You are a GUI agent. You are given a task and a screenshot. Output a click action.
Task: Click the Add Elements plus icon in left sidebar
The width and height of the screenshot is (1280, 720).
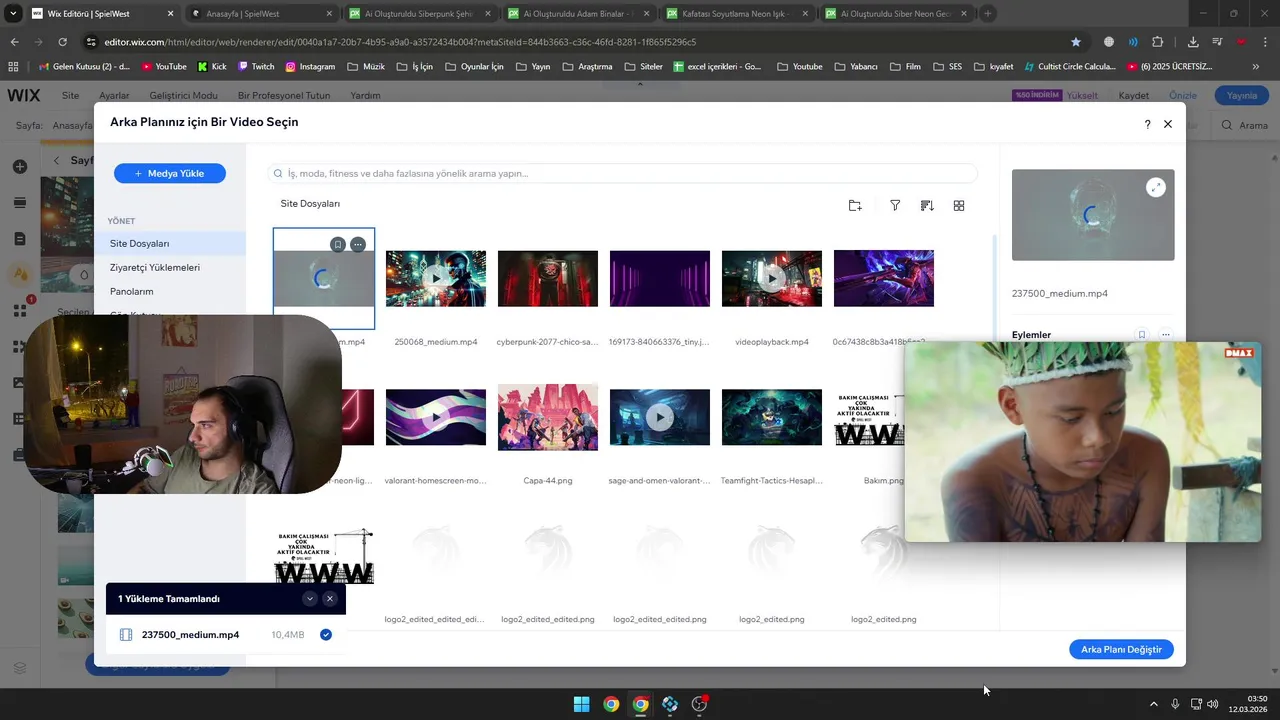pos(20,166)
